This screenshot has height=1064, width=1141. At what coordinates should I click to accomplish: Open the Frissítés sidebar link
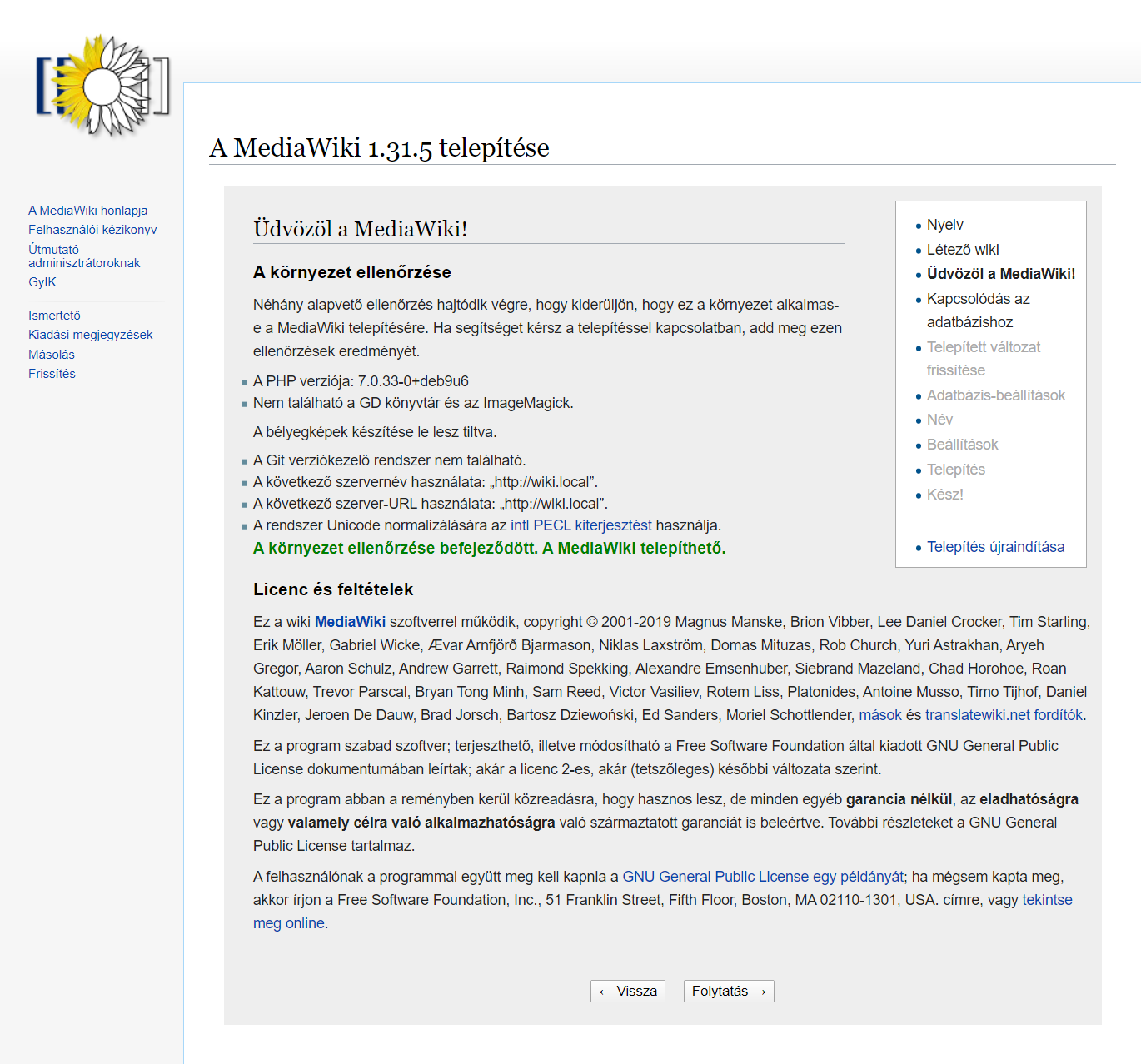click(x=52, y=374)
